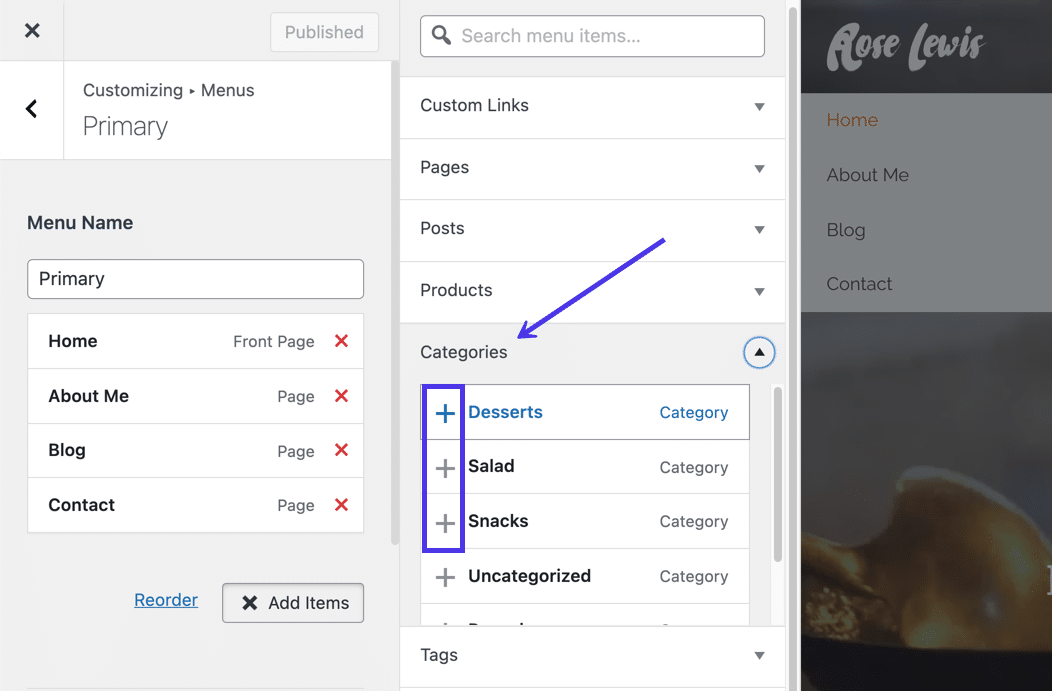Remove the Blog menu item
Screen dimensions: 1052x691
[340, 450]
